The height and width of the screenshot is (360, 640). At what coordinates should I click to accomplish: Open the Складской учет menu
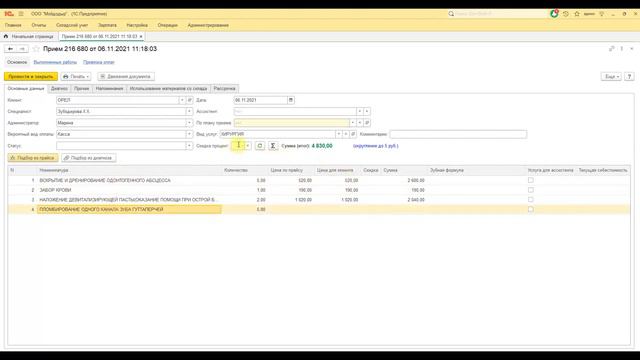click(72, 25)
